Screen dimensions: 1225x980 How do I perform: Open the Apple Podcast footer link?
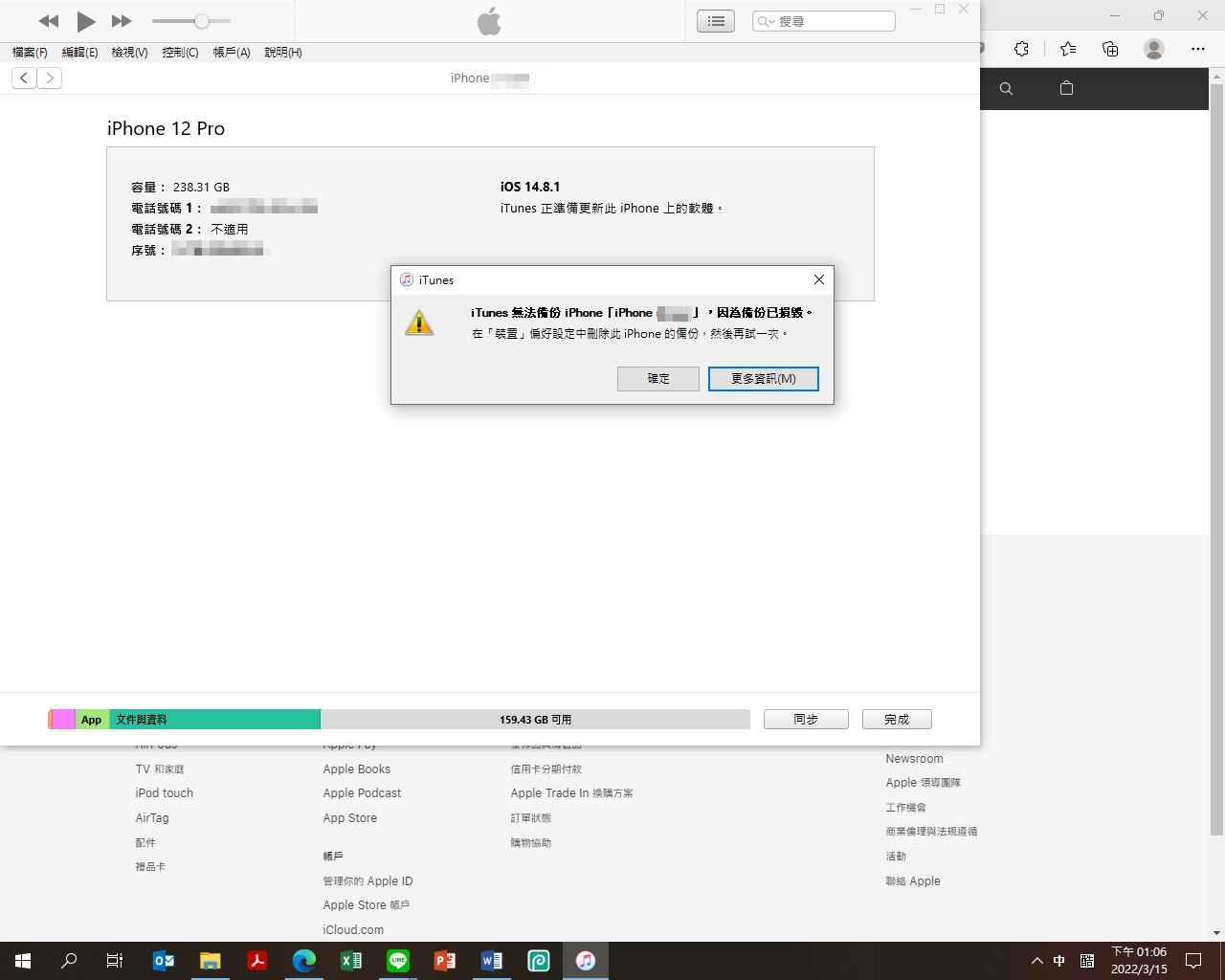click(x=362, y=793)
